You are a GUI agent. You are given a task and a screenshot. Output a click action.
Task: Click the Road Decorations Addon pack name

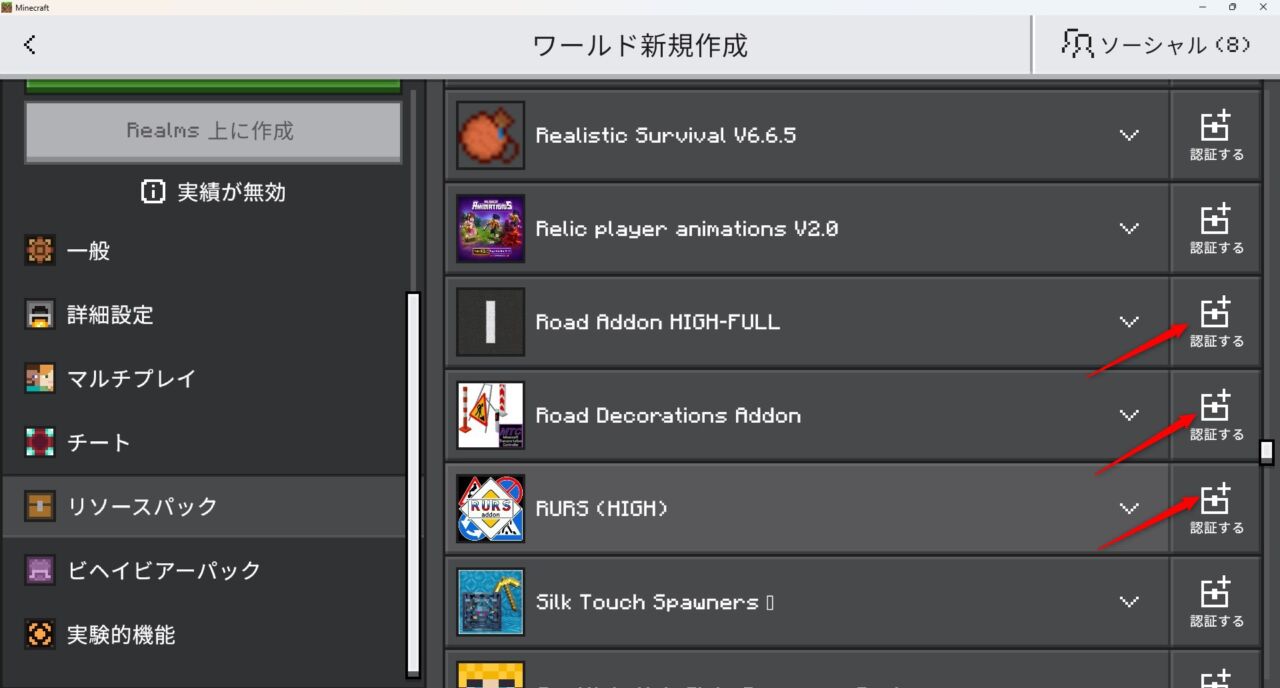click(x=668, y=415)
